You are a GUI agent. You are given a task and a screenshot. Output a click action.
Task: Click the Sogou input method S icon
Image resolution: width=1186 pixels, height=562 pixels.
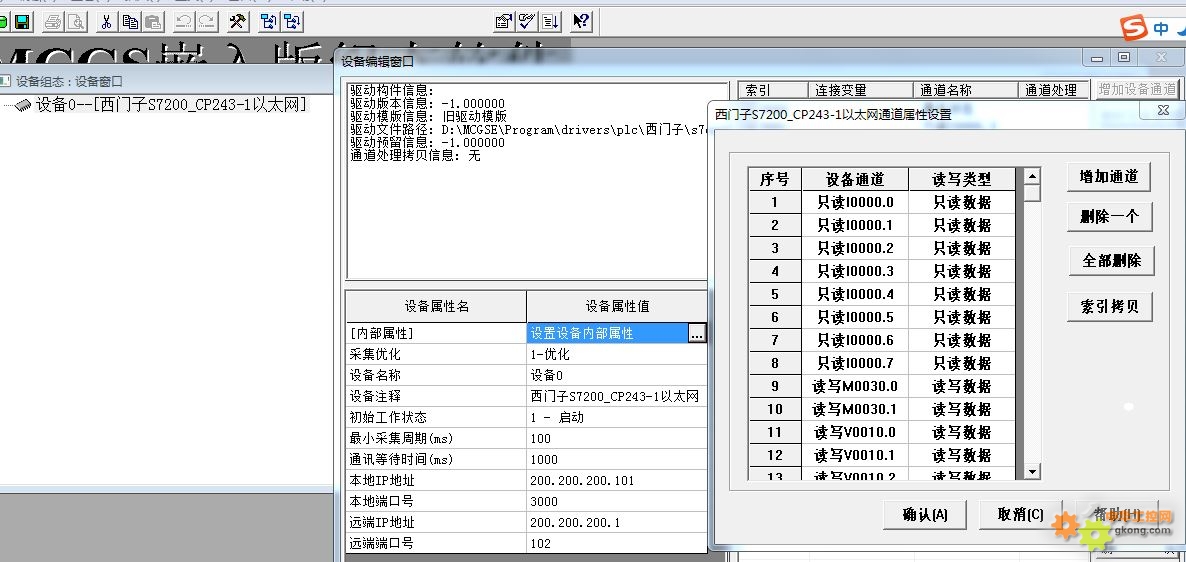1134,28
